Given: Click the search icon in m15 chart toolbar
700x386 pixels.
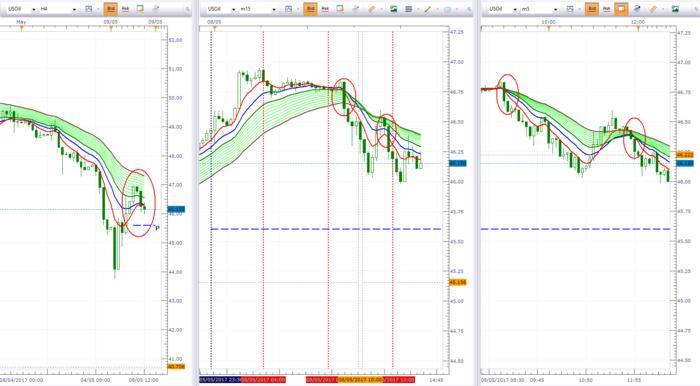Looking at the screenshot, I should tap(469, 9).
